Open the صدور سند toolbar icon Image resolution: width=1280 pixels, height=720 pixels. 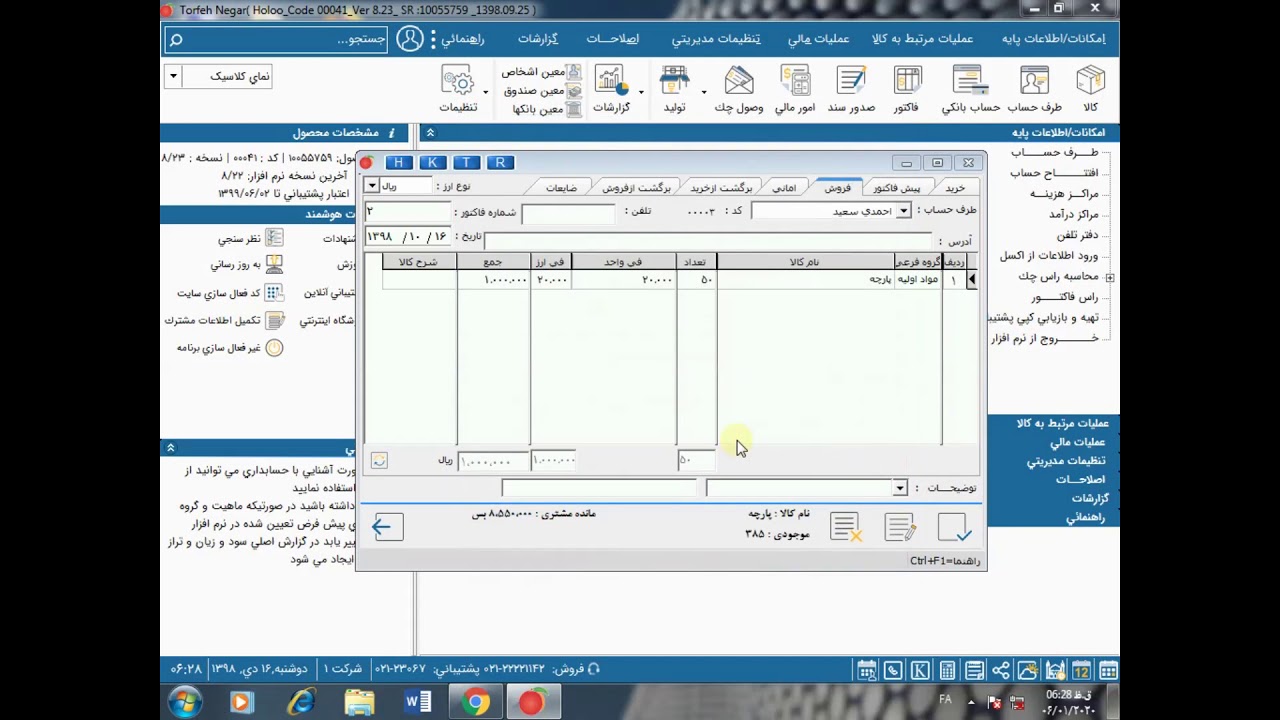(851, 88)
